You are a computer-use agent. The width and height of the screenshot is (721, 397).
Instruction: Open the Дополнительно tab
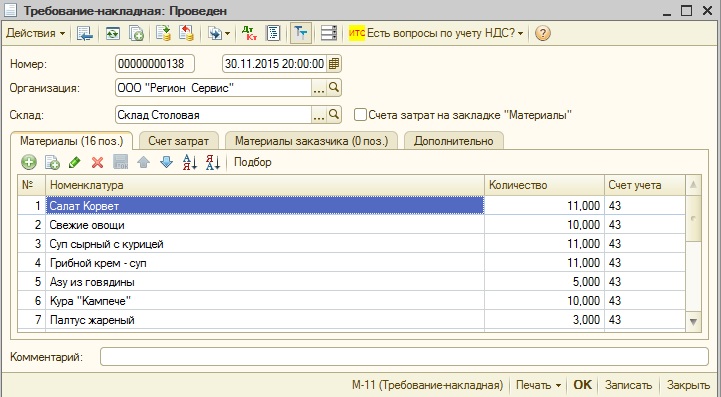(x=453, y=141)
